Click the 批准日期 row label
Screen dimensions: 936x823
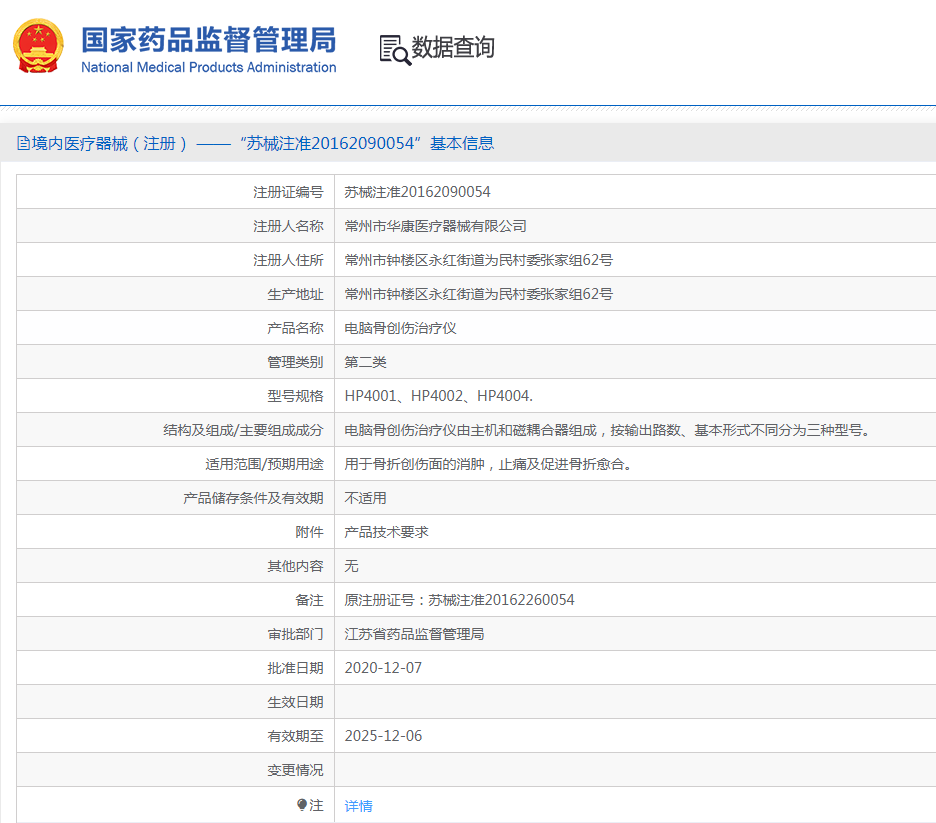[x=295, y=668]
